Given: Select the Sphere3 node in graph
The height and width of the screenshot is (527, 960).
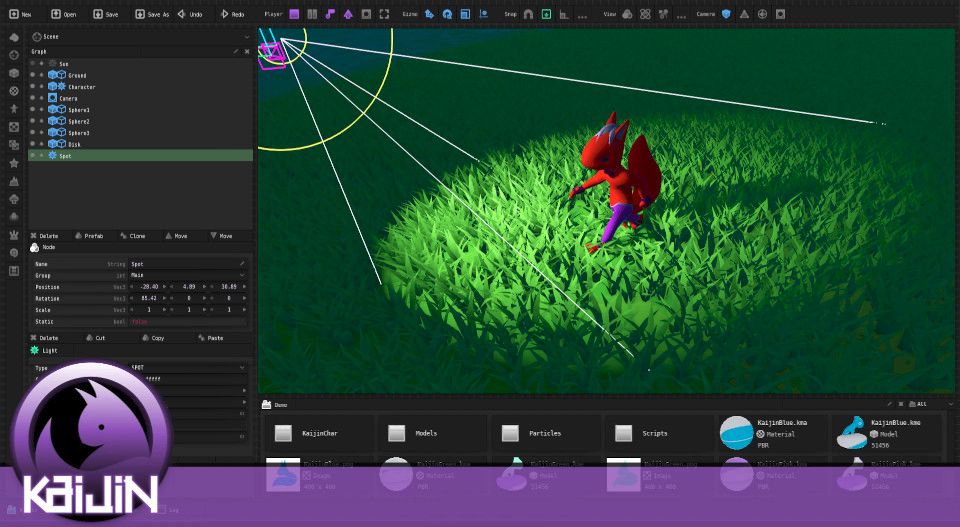Looking at the screenshot, I should 141,133.
